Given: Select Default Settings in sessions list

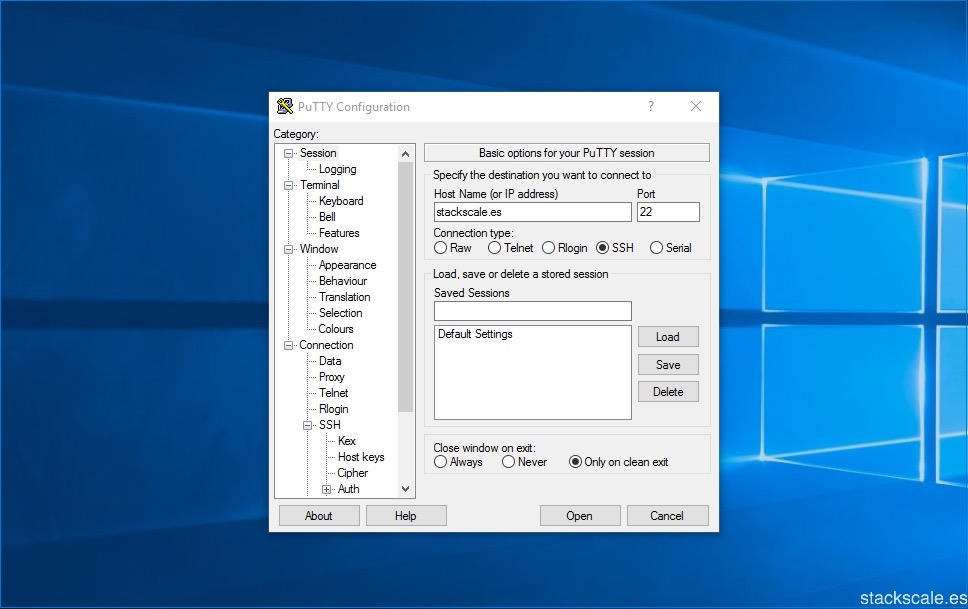Looking at the screenshot, I should (x=475, y=334).
